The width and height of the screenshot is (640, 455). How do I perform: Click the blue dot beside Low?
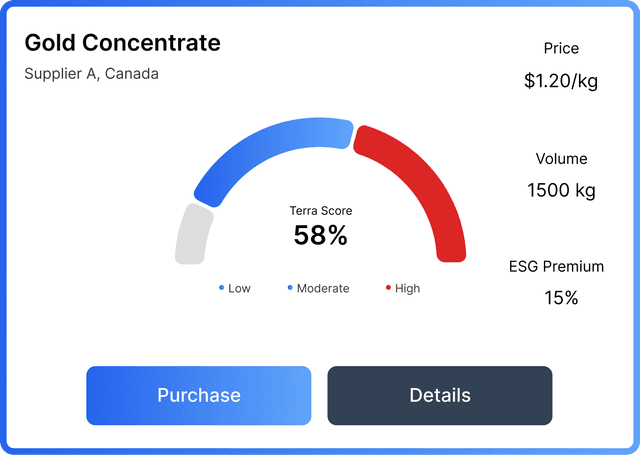tap(221, 288)
